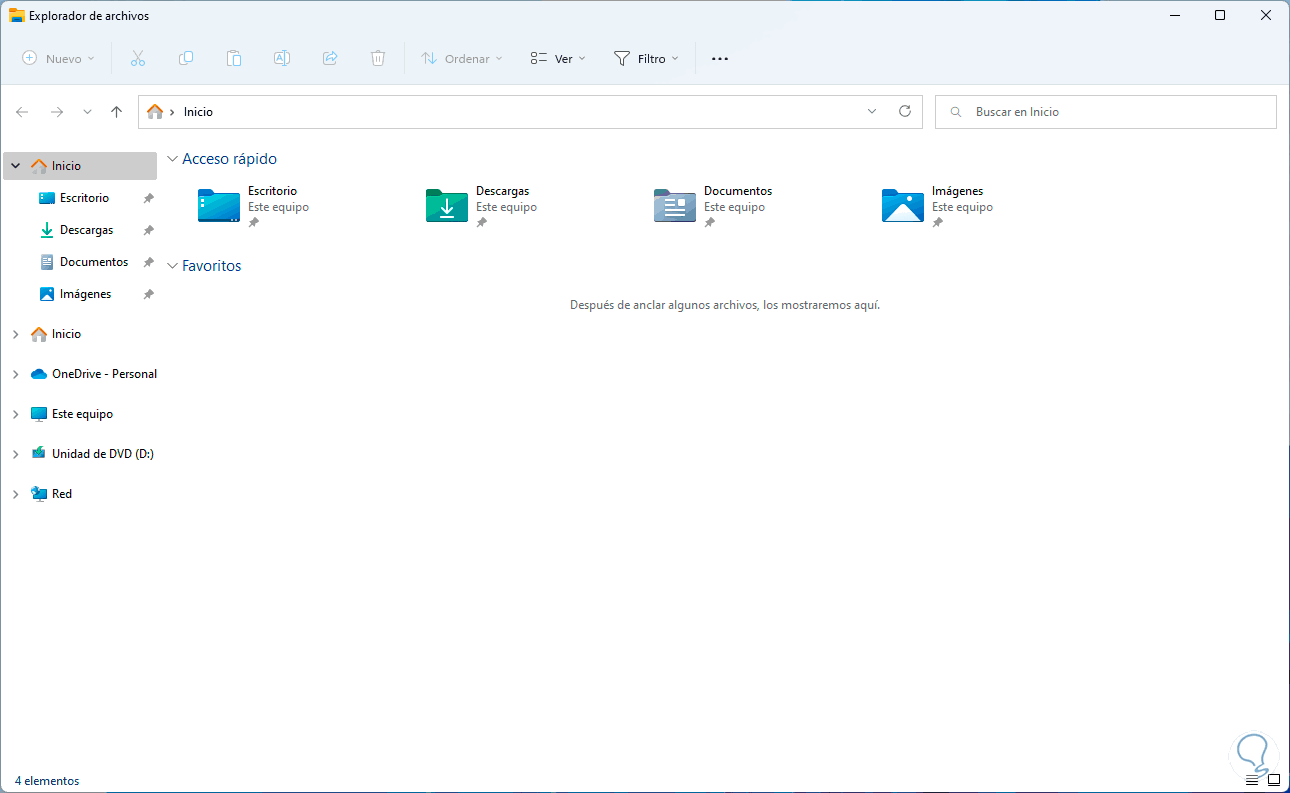The width and height of the screenshot is (1290, 793).
Task: Open the Nuevo dropdown
Action: point(59,59)
